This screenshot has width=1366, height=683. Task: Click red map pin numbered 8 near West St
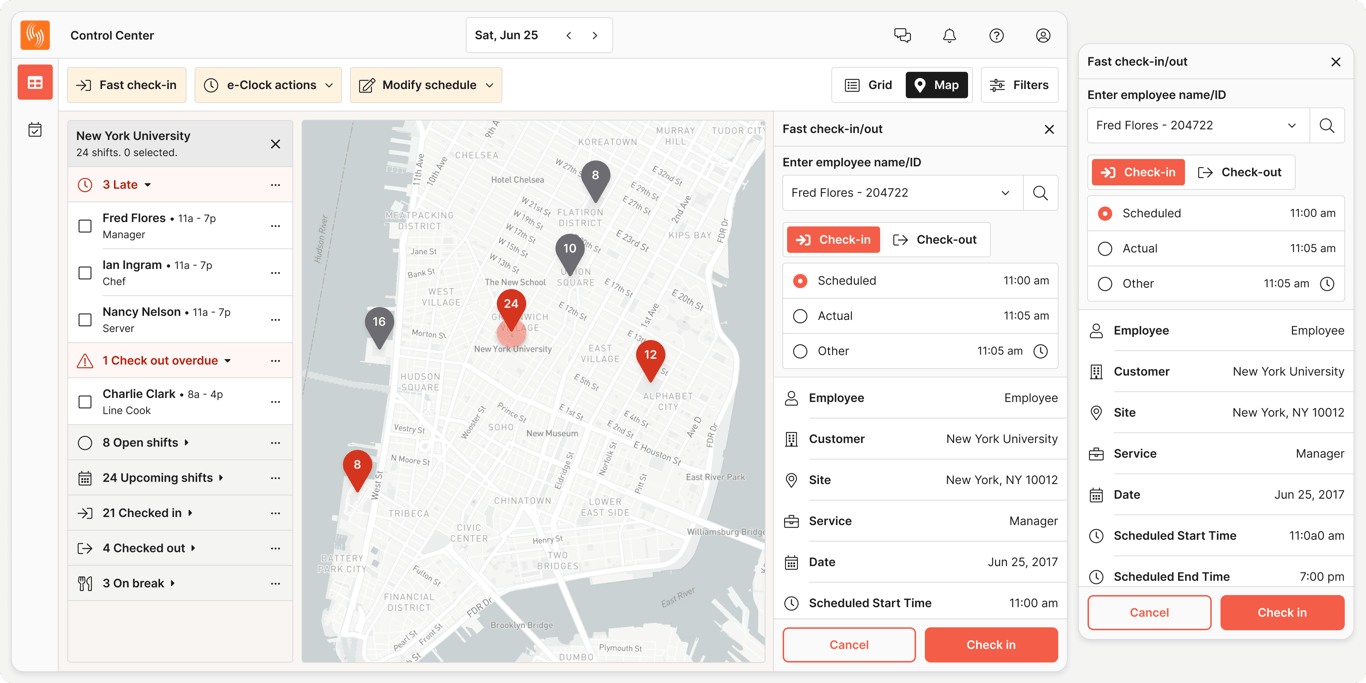pos(357,469)
